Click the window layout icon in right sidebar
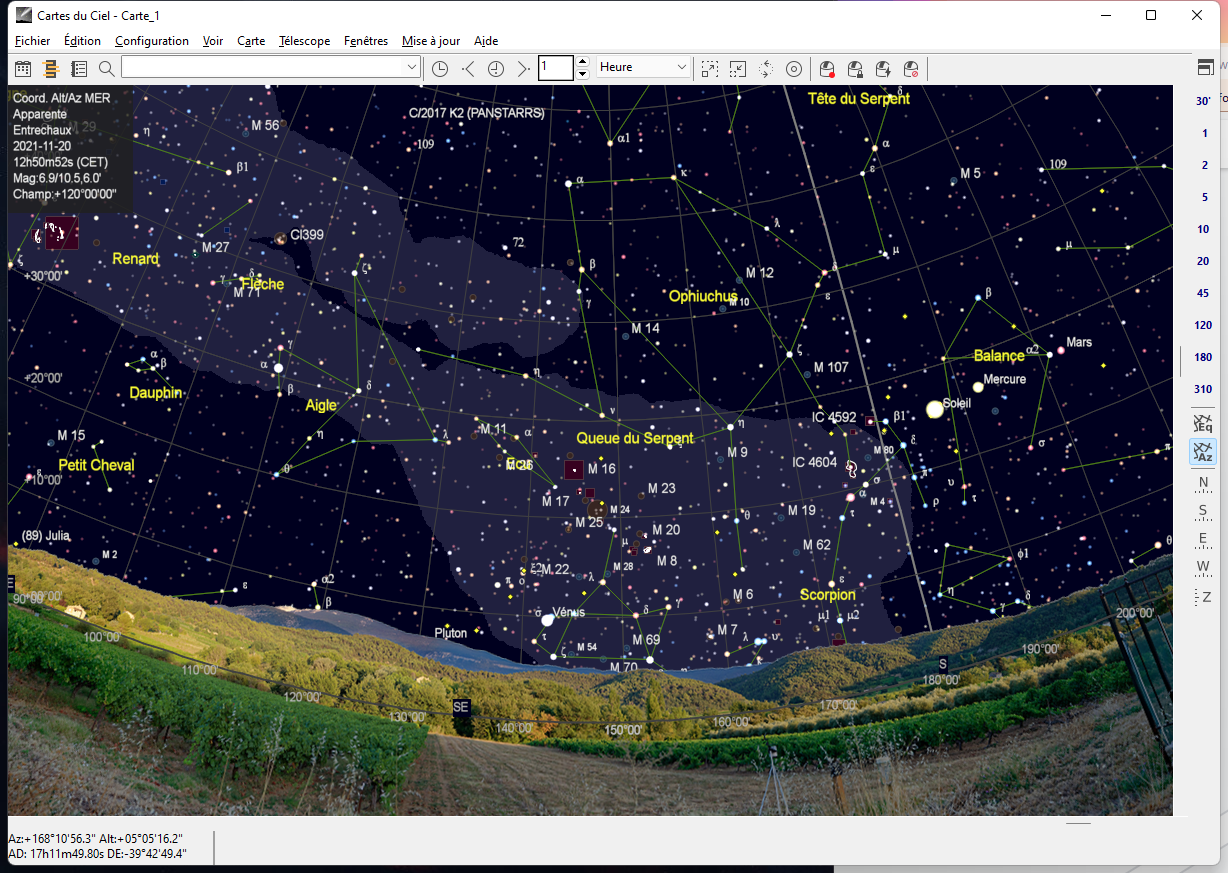1228x873 pixels. (x=1205, y=68)
